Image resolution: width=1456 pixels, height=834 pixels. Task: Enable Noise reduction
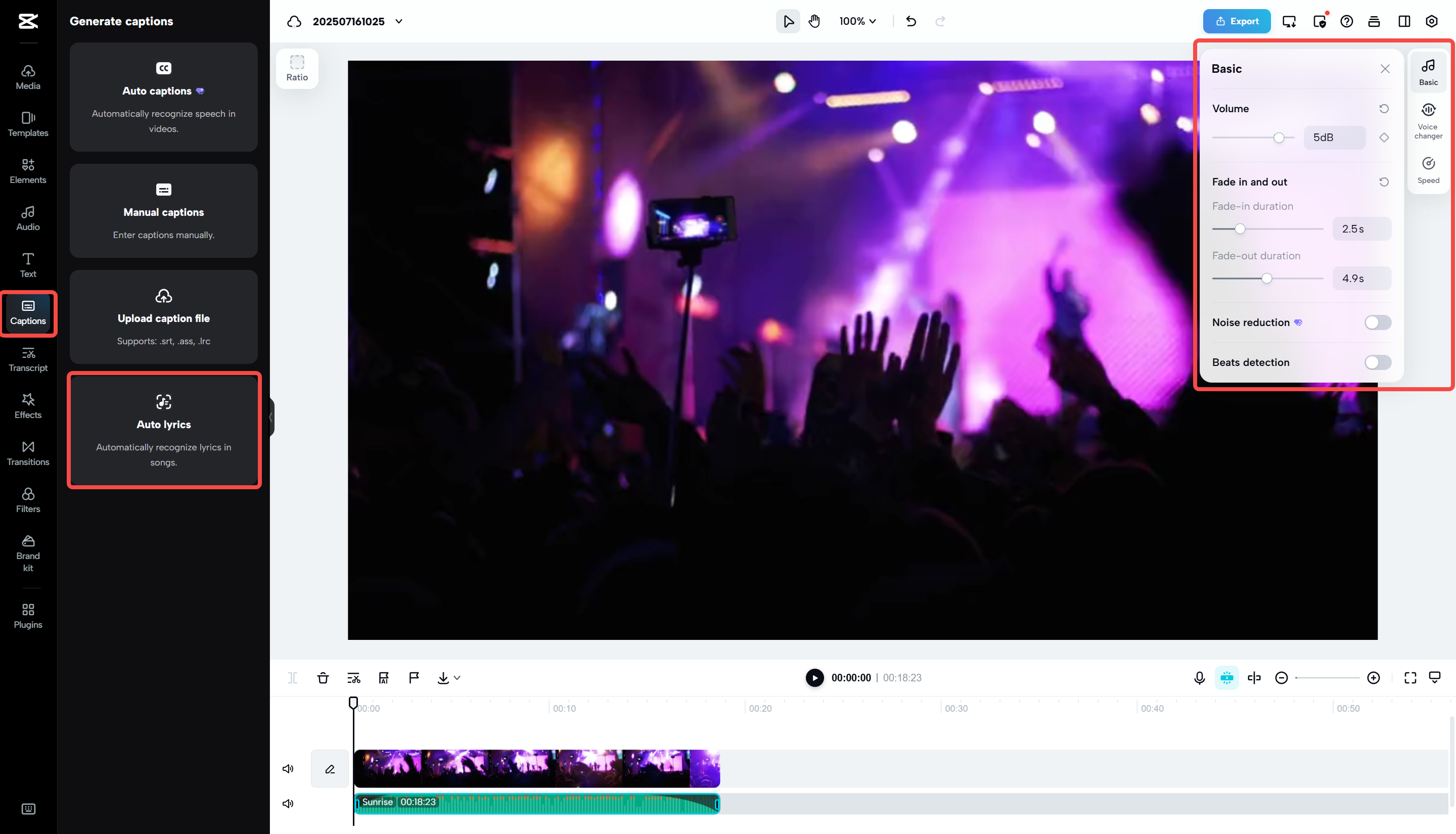[1377, 322]
